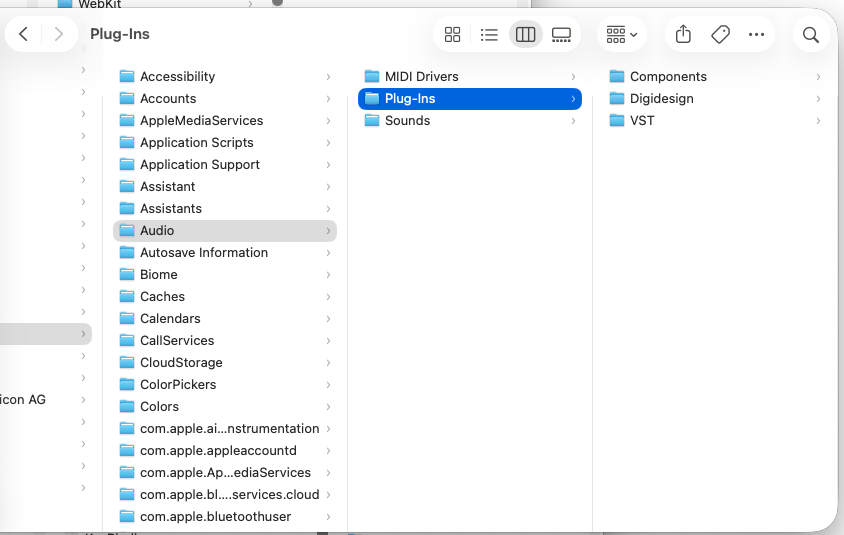The height and width of the screenshot is (535, 844).
Task: Click the folder icon beside Components
Action: click(617, 76)
